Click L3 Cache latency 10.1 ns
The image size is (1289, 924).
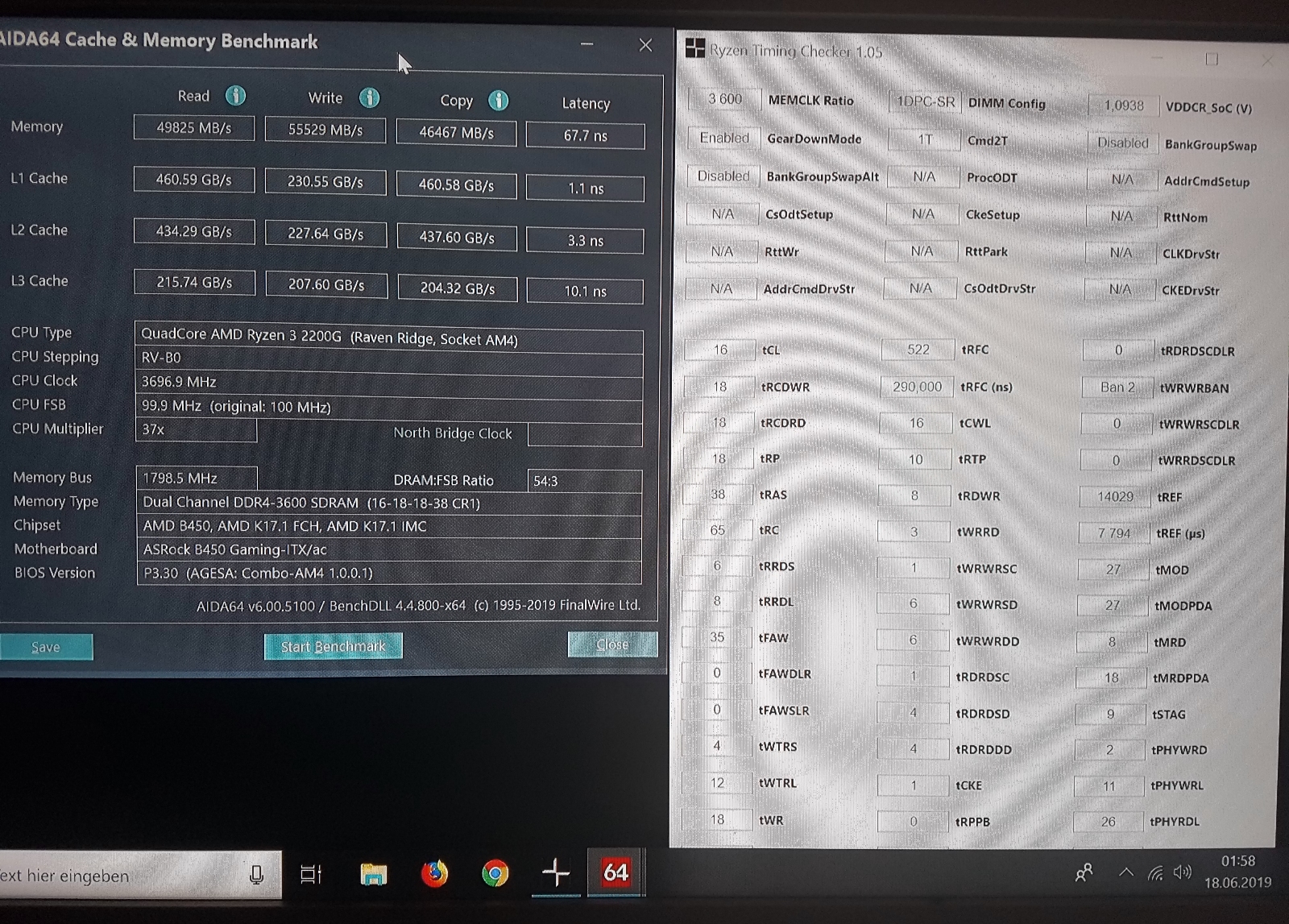[x=586, y=291]
